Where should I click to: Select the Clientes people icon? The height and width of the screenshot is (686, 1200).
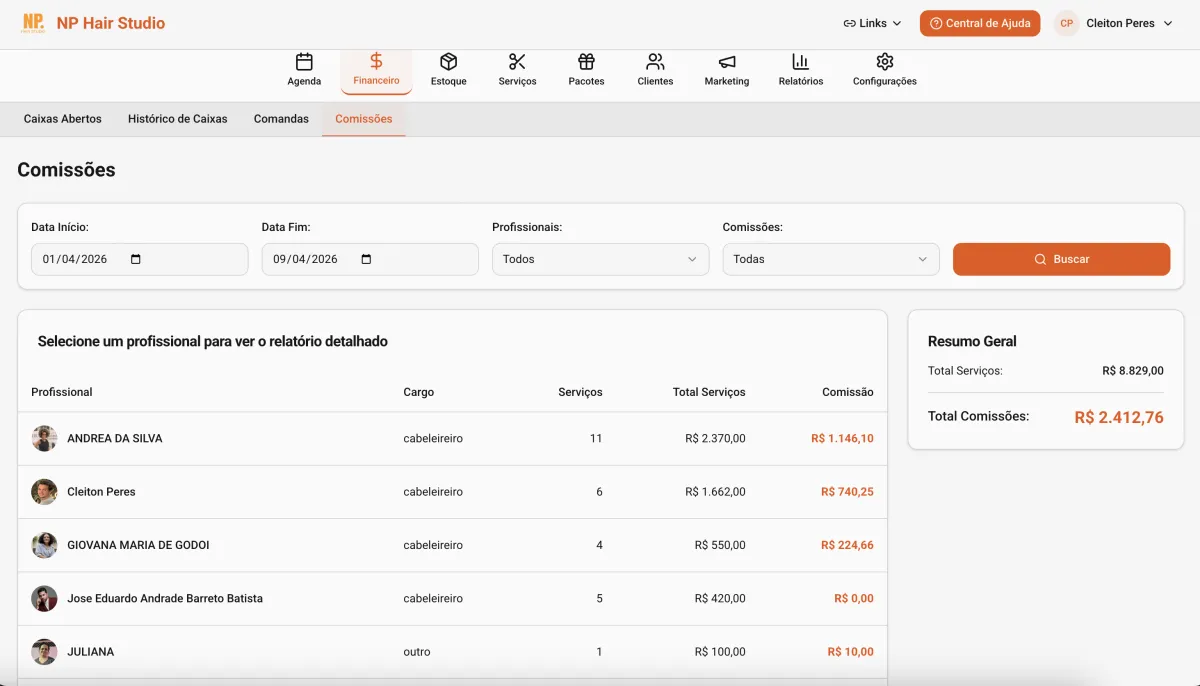click(x=655, y=62)
